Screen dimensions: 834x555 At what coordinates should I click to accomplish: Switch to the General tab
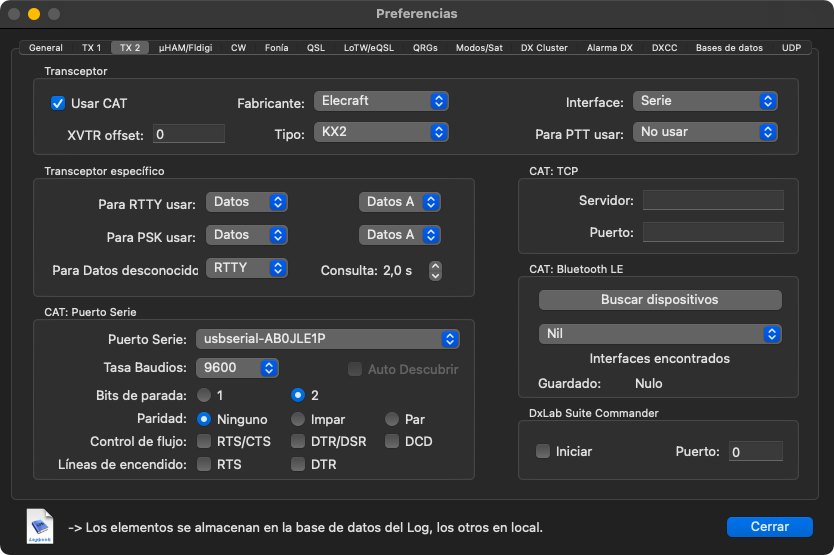pyautogui.click(x=46, y=48)
